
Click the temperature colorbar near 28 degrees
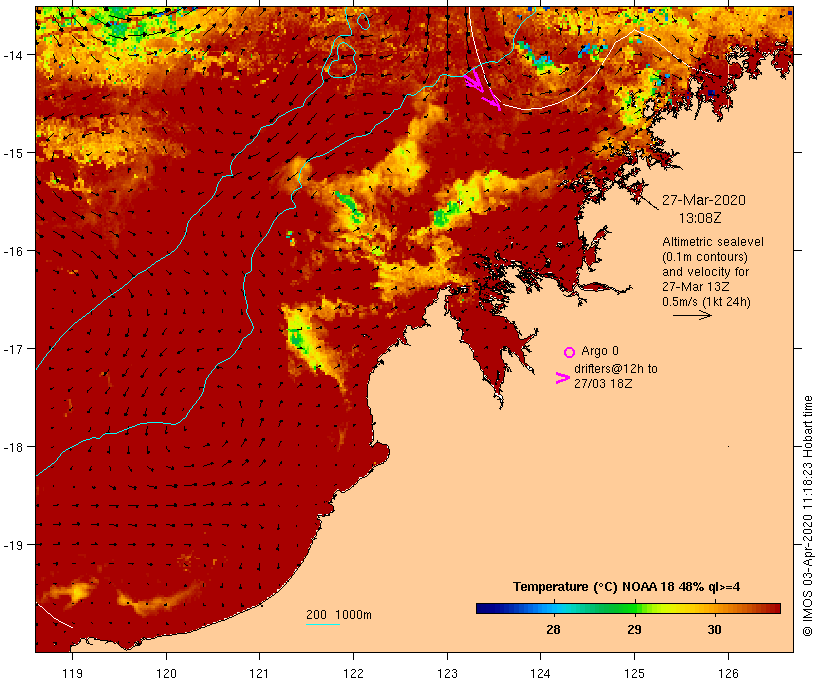[553, 608]
